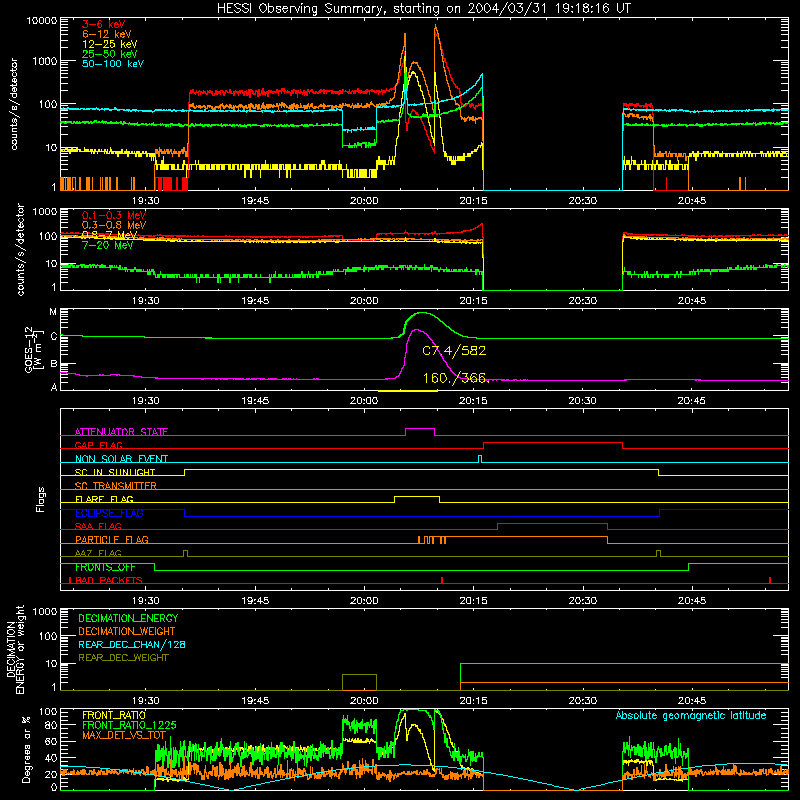Image resolution: width=800 pixels, height=800 pixels.
Task: Click the HESSI Observing Summary title
Action: coord(423,9)
